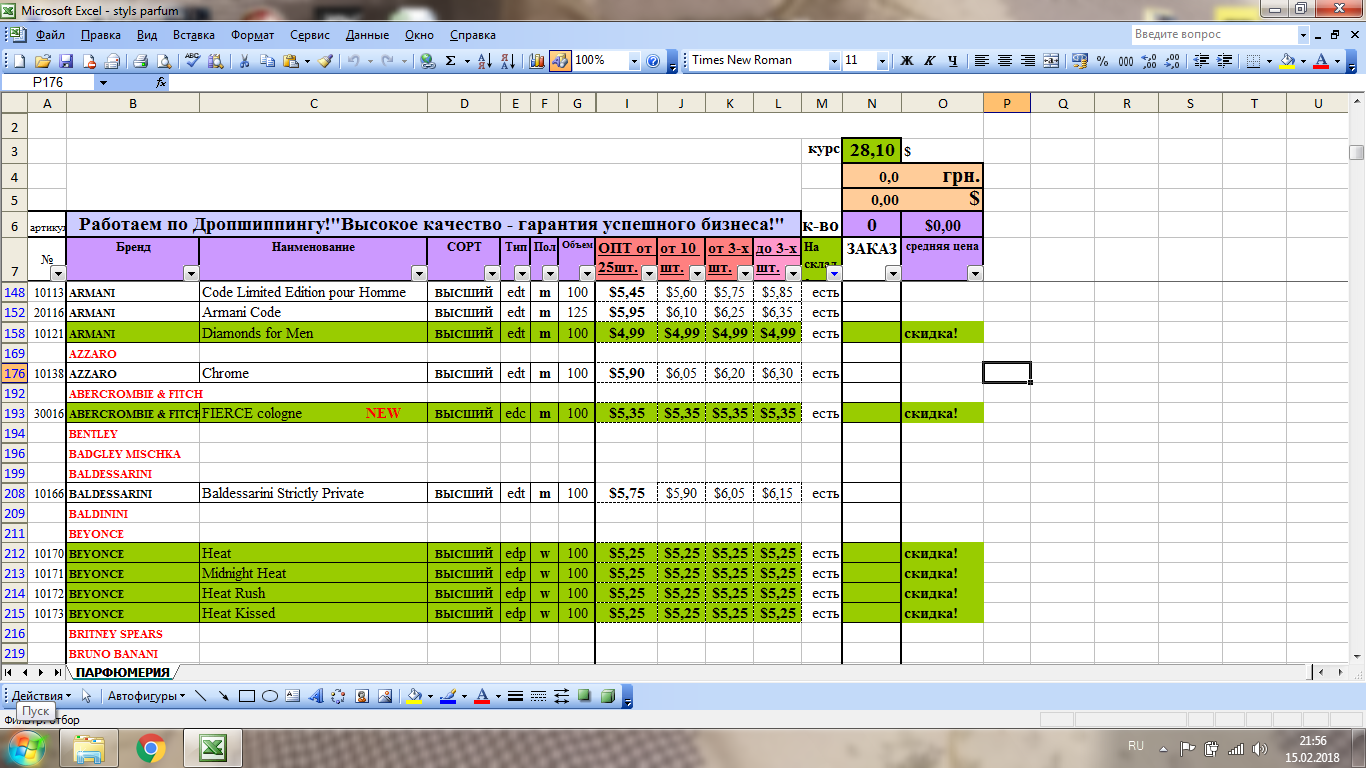Toggle underline formatting (Ч)
Screen dimensions: 1366x768
click(x=953, y=61)
